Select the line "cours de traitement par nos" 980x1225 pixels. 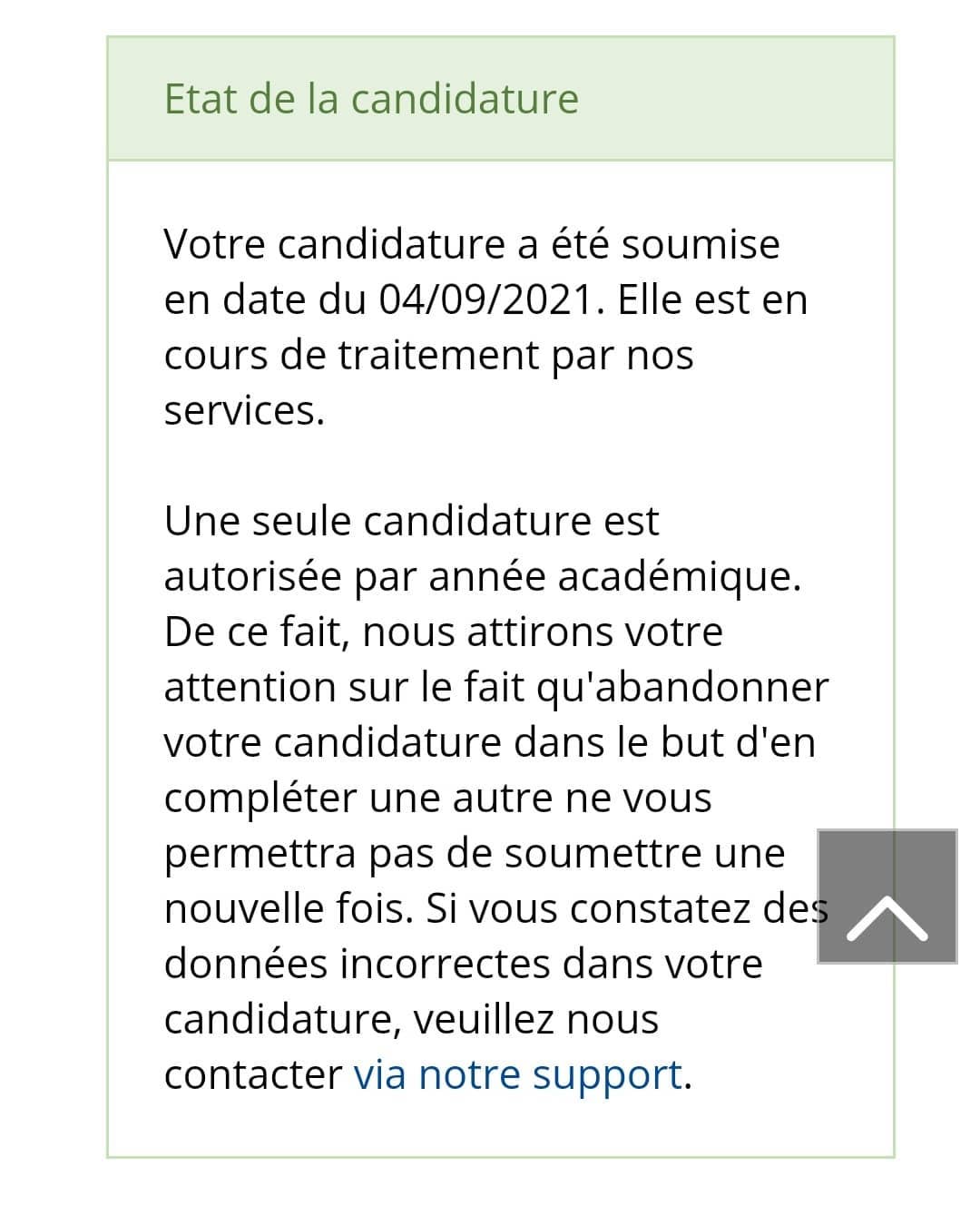coord(428,355)
